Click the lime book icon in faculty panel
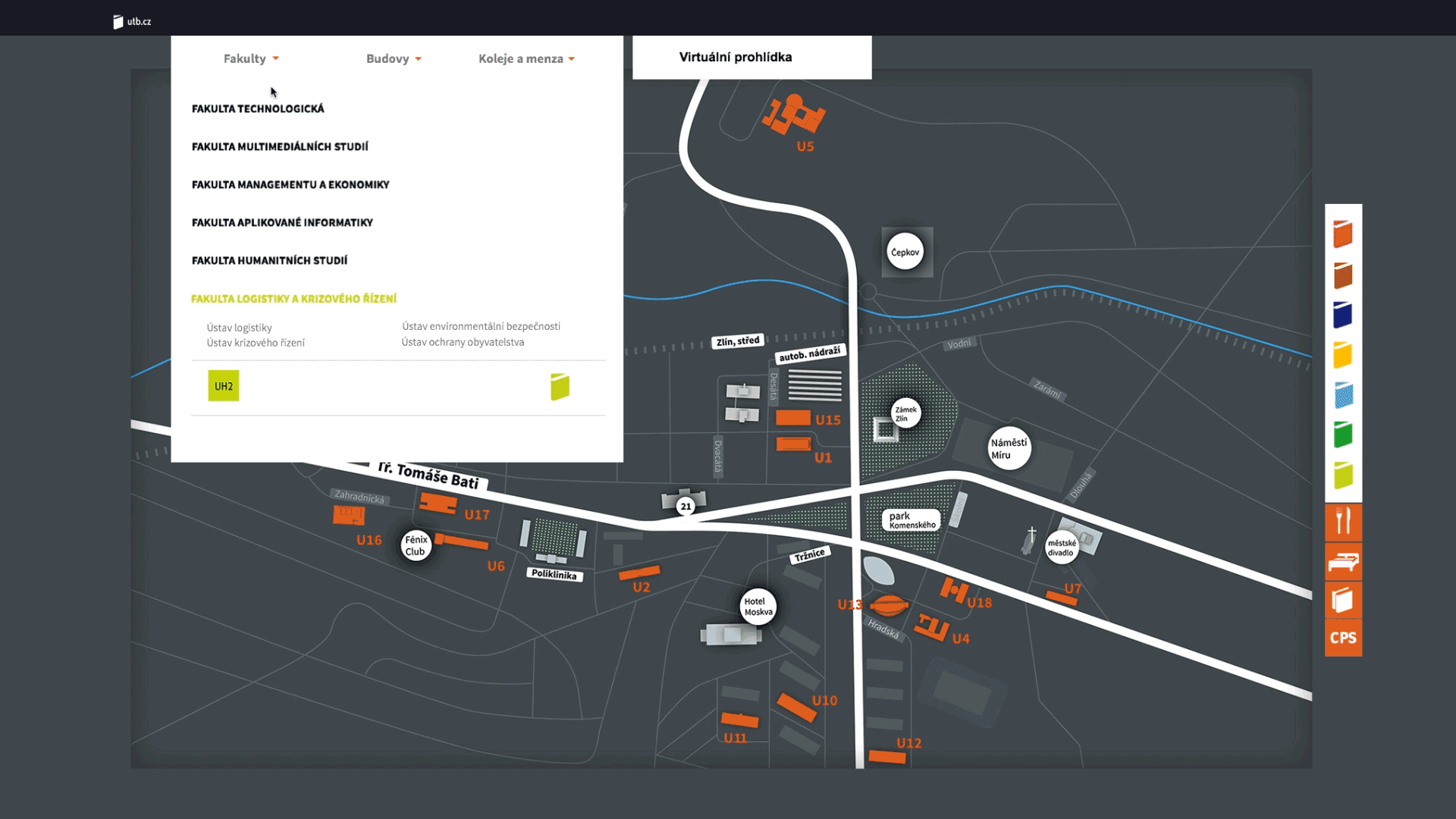This screenshot has width=1456, height=819. 560,387
